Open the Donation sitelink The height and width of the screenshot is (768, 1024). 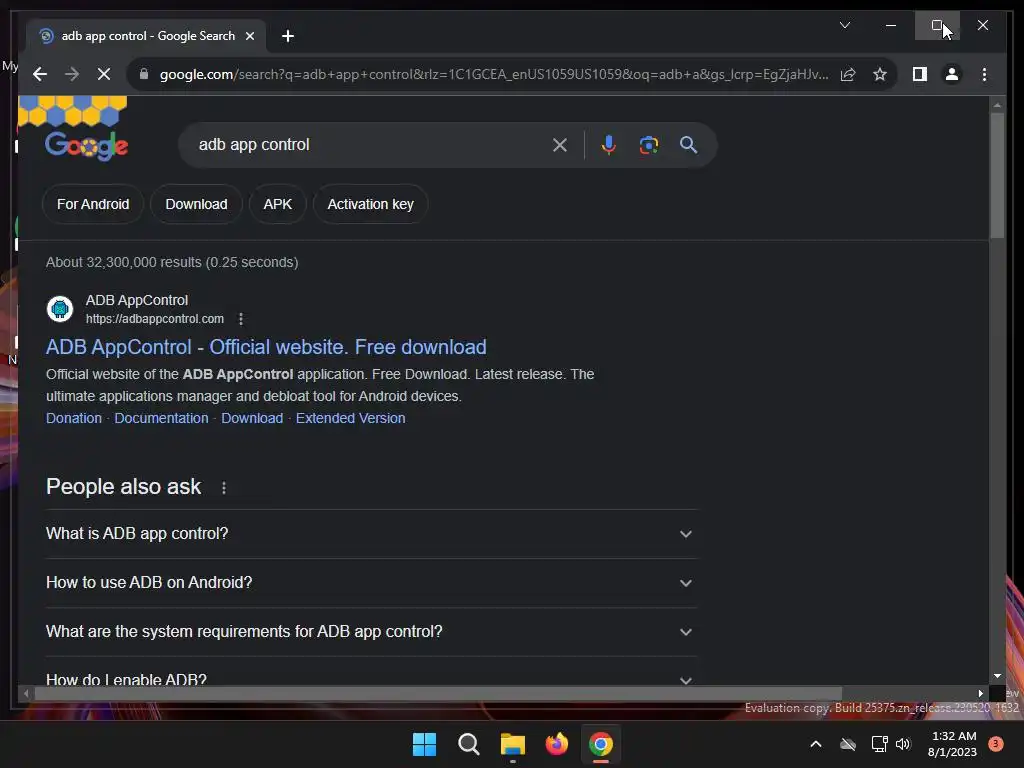coord(74,418)
